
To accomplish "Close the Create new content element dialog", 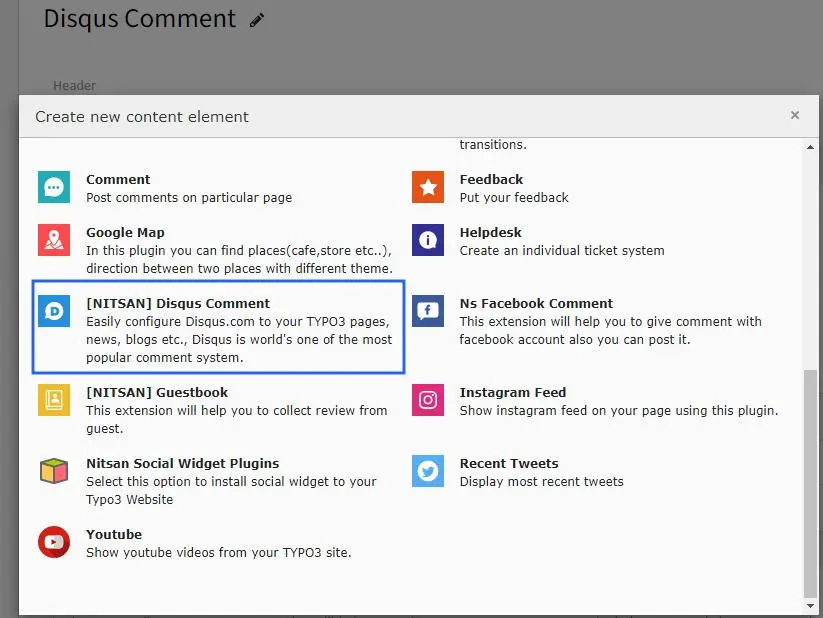I will [795, 115].
